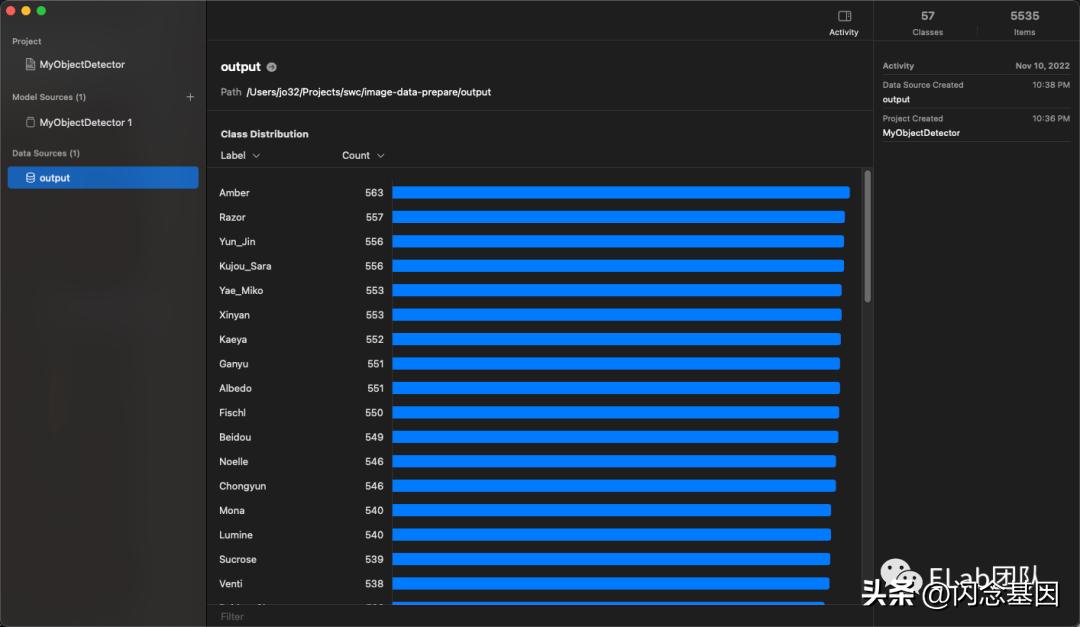Click the green fullscreen window button
This screenshot has width=1080, height=627.
(x=41, y=10)
